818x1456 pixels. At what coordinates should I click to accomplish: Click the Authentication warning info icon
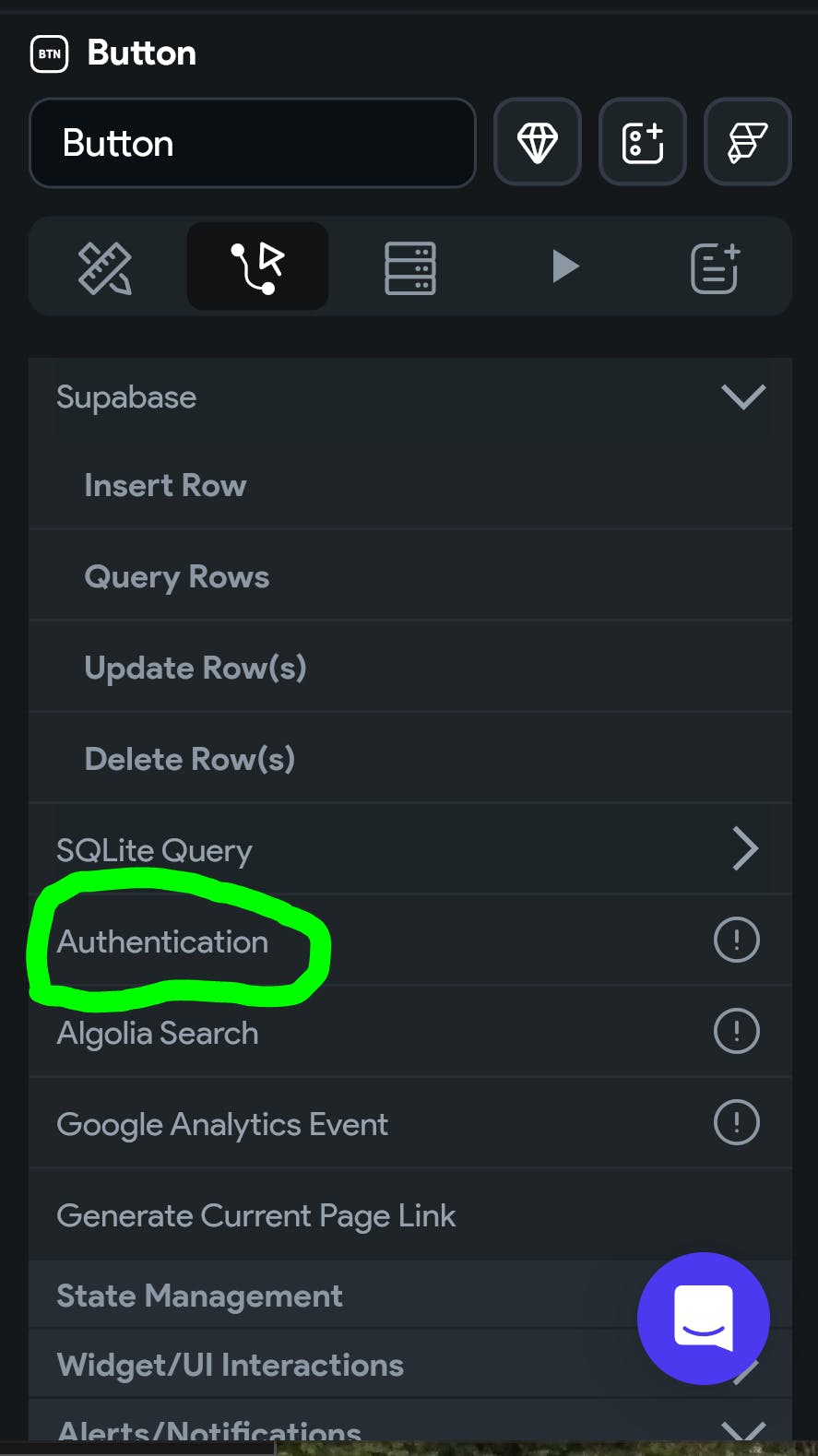pos(737,940)
